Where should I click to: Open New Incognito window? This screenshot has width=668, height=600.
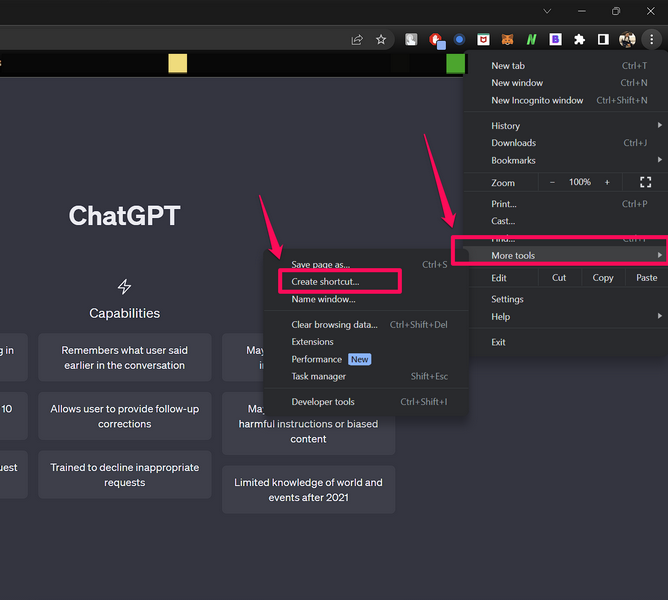pyautogui.click(x=537, y=101)
